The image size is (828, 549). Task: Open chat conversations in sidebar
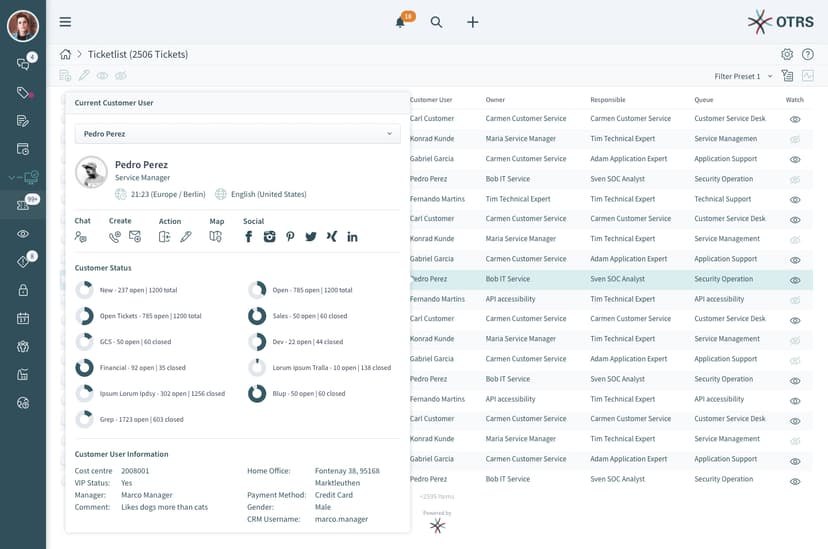(x=23, y=64)
